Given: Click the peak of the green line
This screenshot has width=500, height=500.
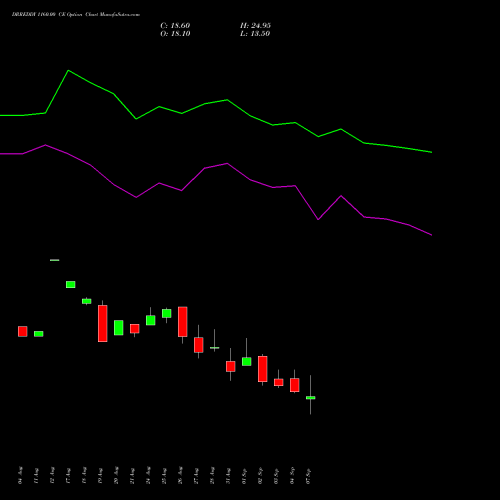Looking at the screenshot, I should pos(68,71).
